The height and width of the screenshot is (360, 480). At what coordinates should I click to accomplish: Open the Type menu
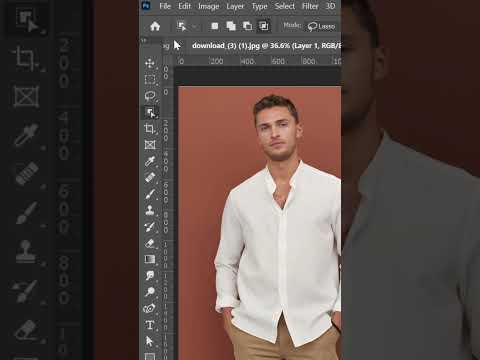[259, 6]
